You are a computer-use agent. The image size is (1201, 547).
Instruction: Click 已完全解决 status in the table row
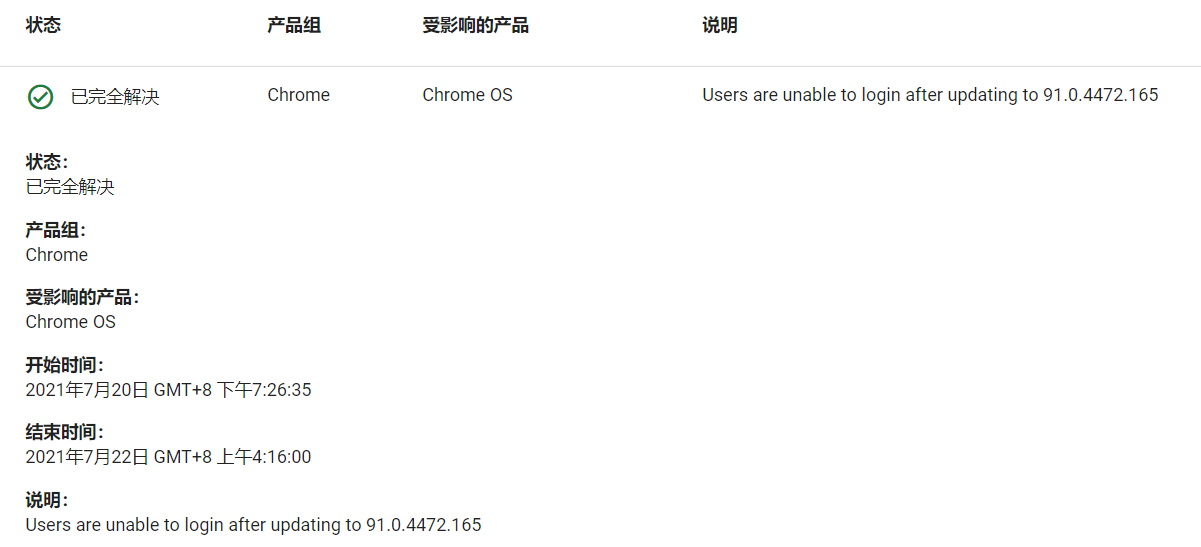pyautogui.click(x=114, y=97)
